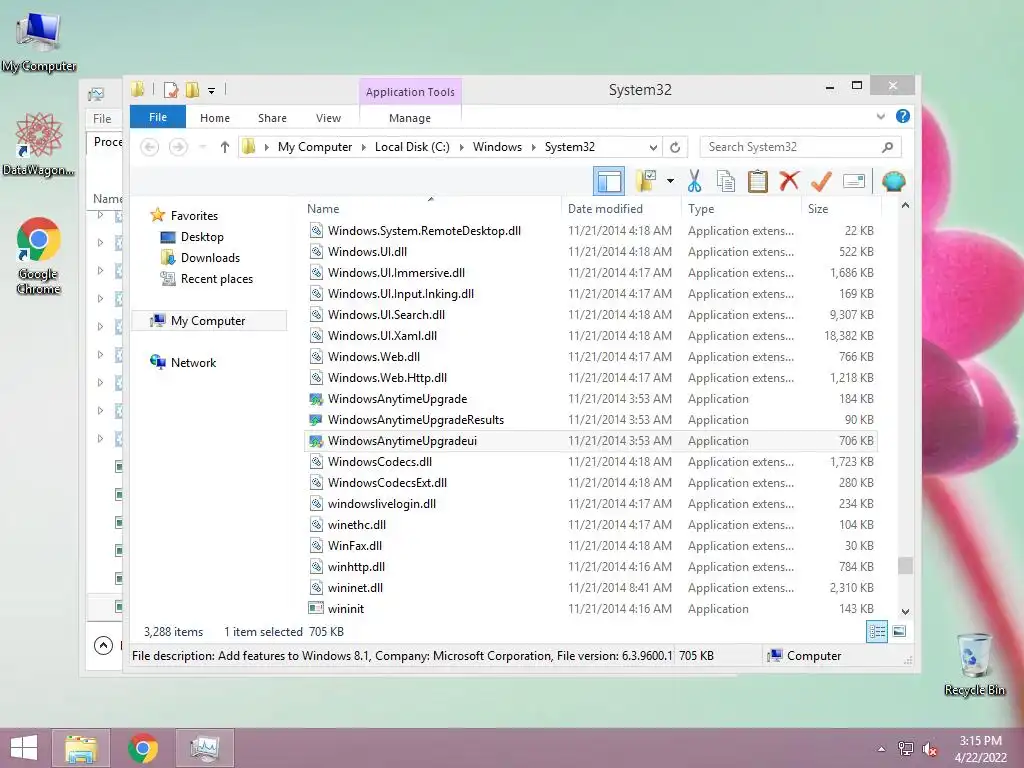Expand the arrow after Windows breadcrumb
The height and width of the screenshot is (768, 1024).
534,148
